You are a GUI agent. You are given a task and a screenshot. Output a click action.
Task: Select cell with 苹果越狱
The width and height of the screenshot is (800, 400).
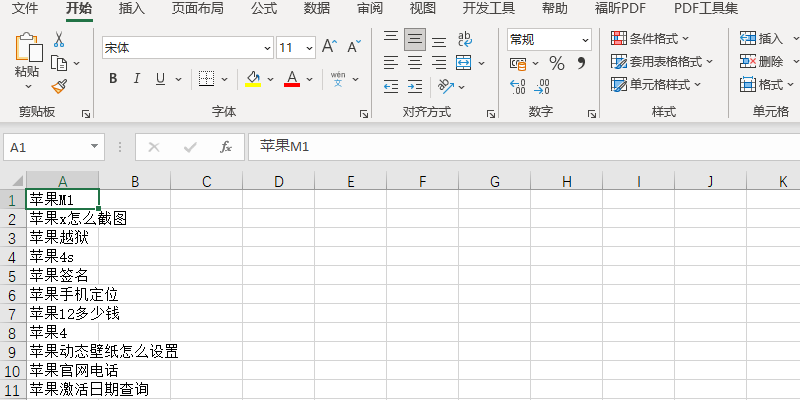62,238
